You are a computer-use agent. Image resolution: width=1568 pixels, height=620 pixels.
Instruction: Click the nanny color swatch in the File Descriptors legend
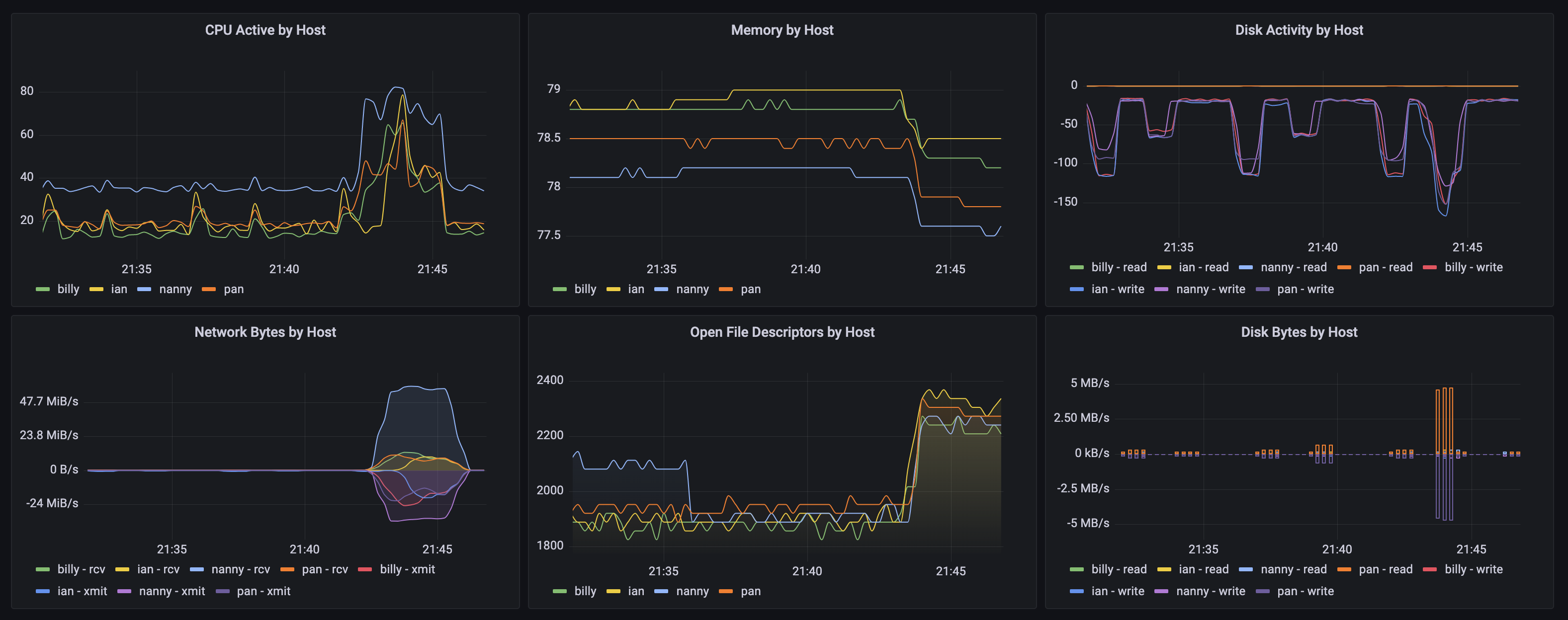pos(661,591)
